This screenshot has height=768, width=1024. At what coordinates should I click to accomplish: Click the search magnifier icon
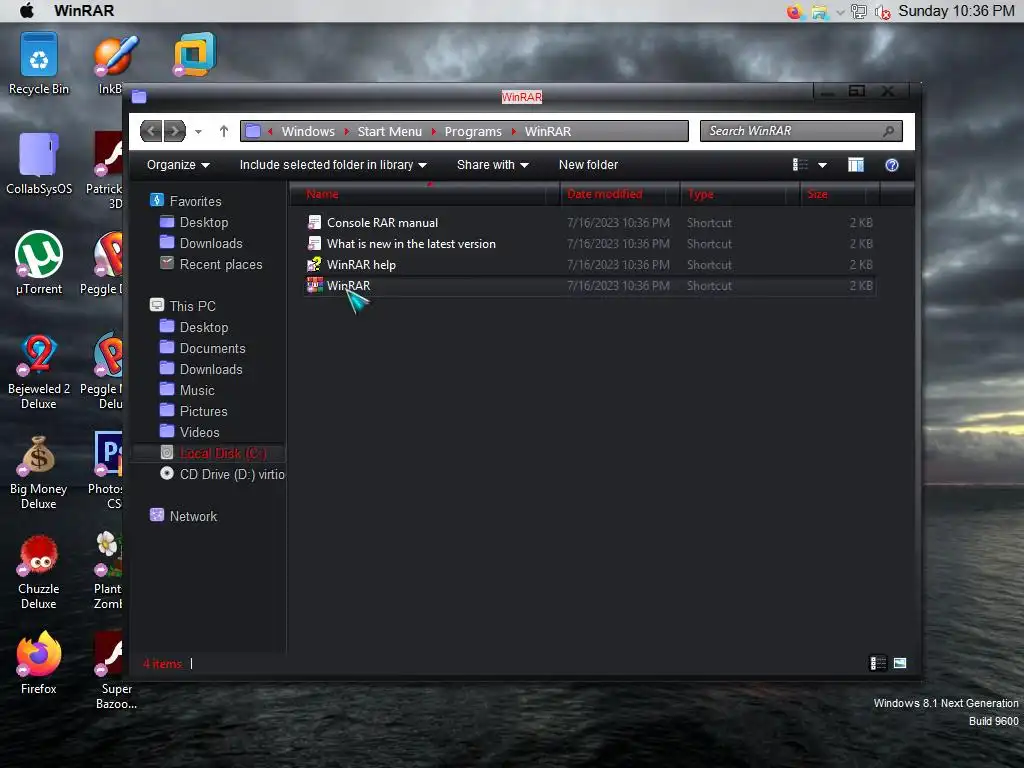click(888, 131)
